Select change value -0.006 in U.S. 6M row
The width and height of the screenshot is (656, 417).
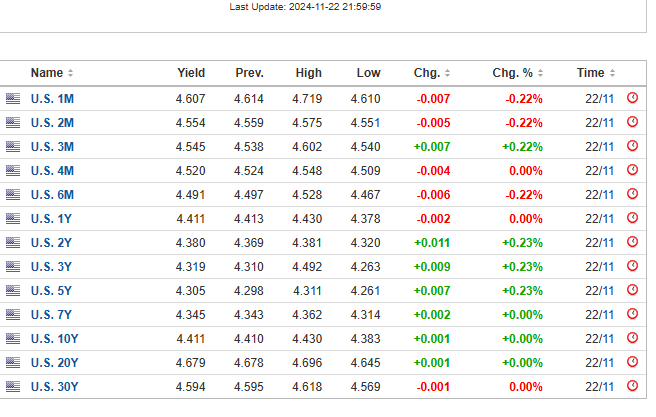433,194
